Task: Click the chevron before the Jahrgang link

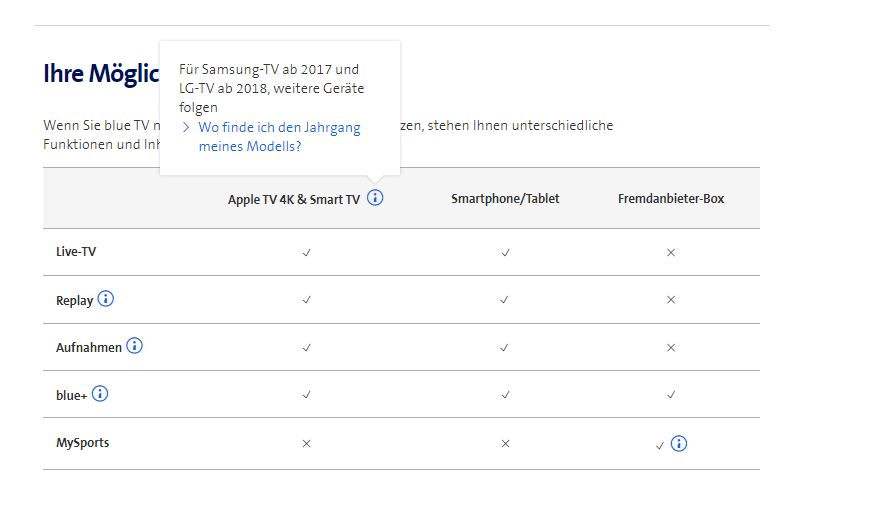Action: coord(186,128)
